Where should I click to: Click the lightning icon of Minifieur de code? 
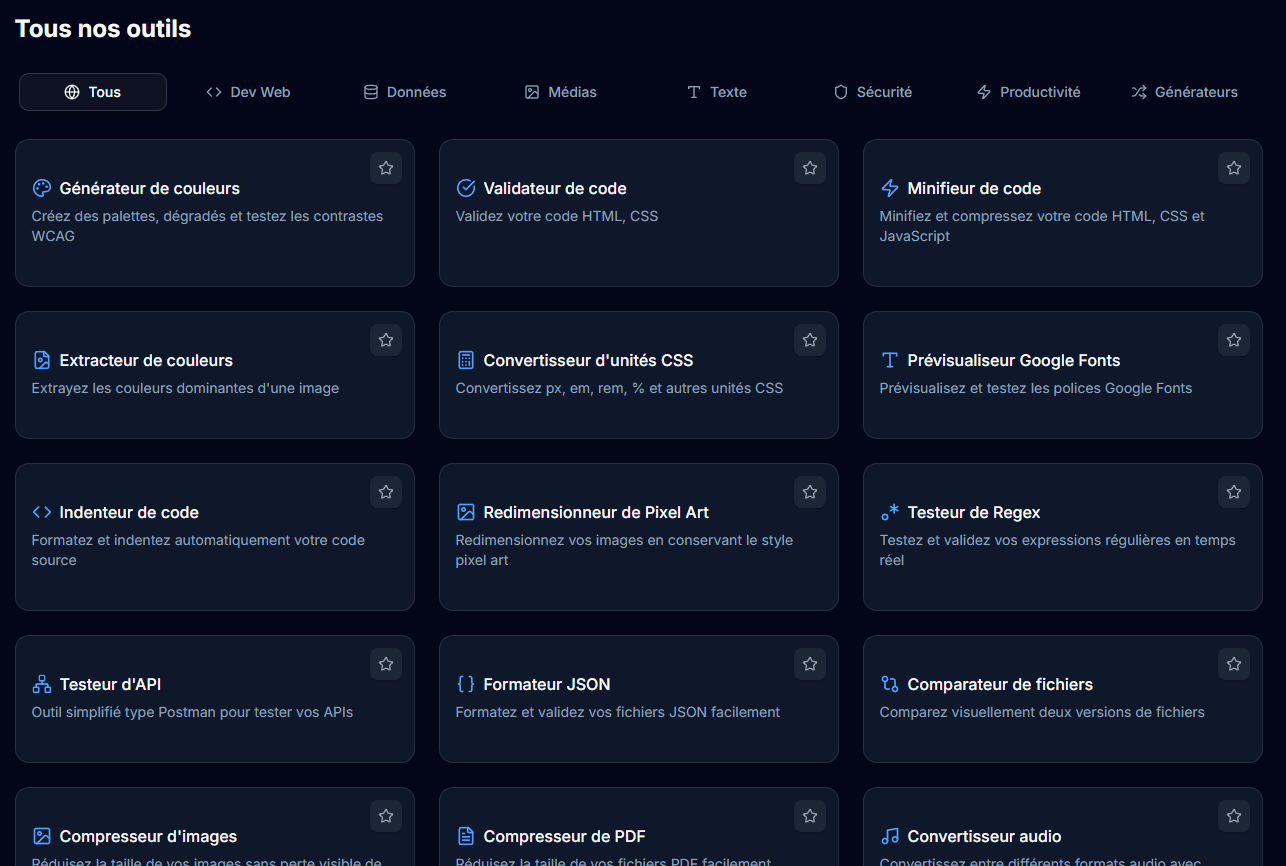click(890, 188)
